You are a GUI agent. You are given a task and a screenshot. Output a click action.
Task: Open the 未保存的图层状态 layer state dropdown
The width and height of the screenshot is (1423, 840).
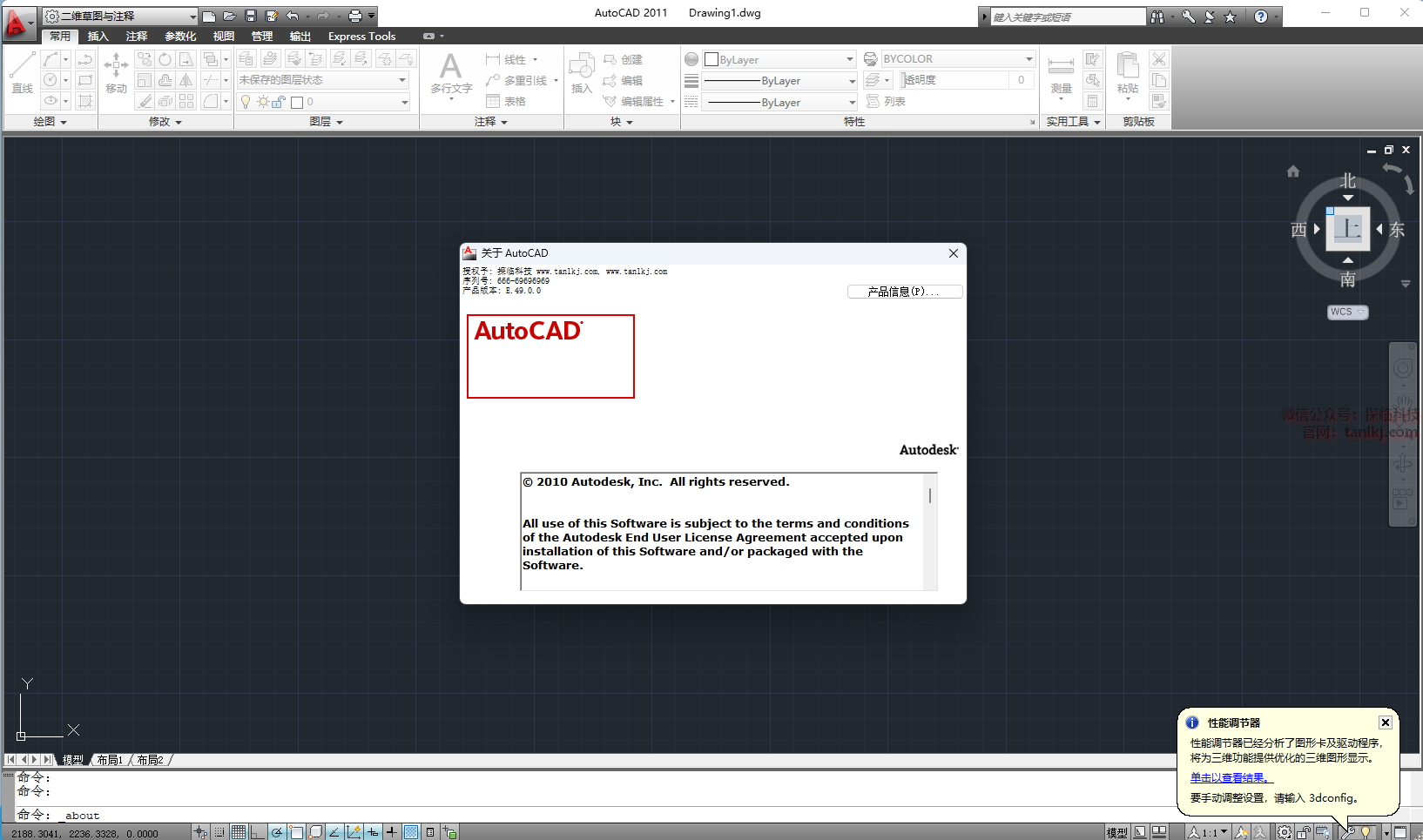tap(323, 80)
